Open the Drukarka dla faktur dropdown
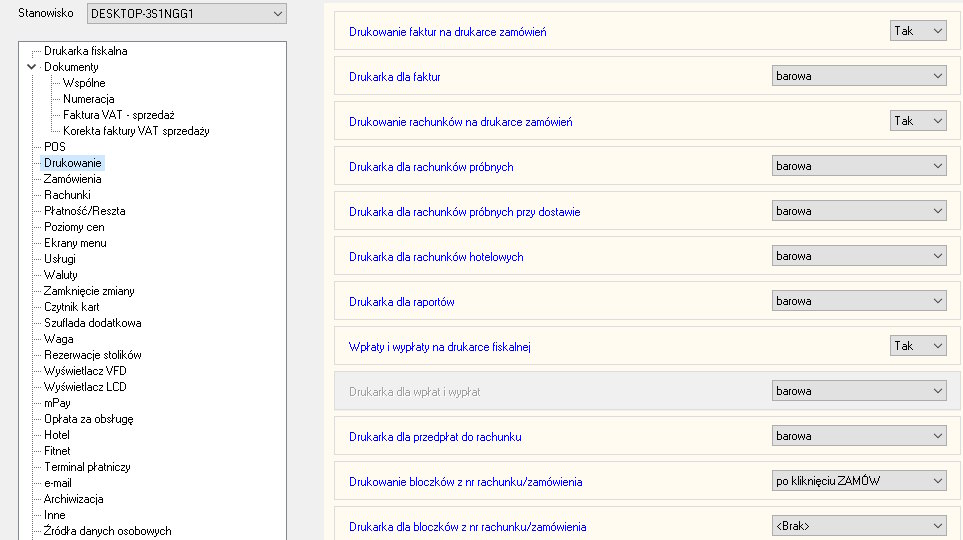 [x=858, y=76]
